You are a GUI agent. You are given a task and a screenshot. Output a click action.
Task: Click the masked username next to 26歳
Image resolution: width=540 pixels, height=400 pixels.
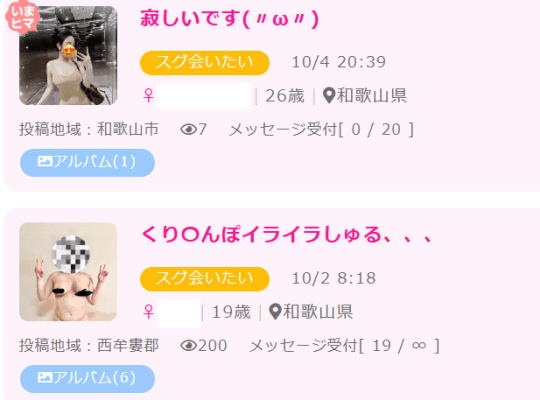coord(204,95)
